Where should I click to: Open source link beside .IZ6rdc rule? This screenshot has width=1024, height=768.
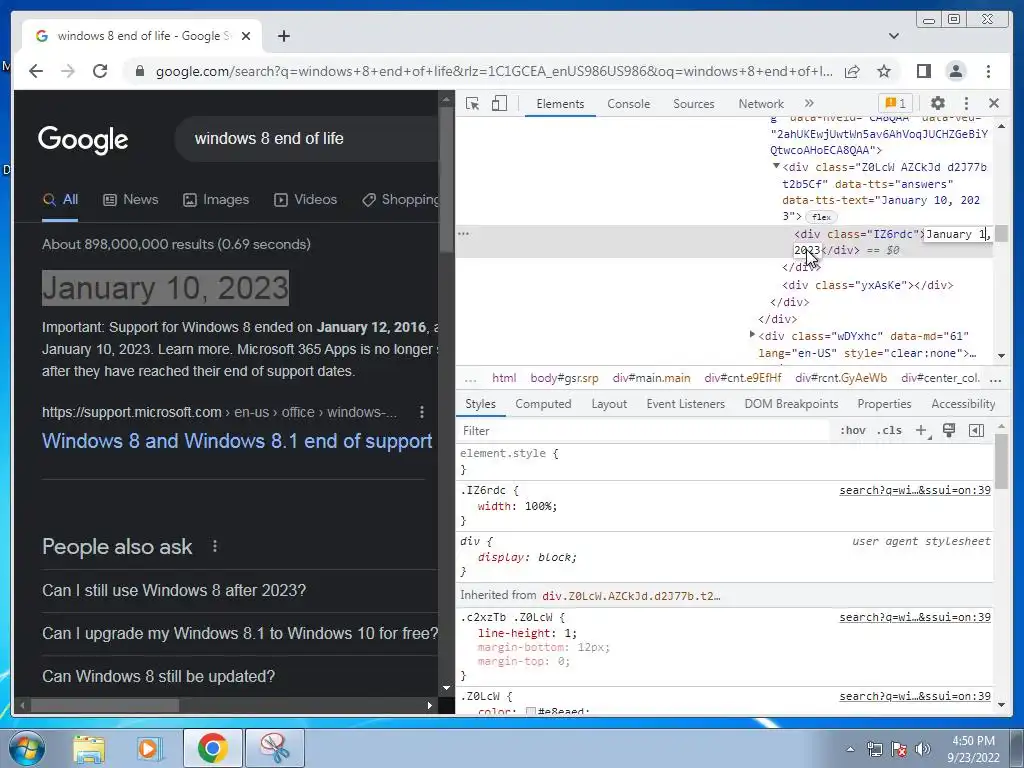point(914,490)
